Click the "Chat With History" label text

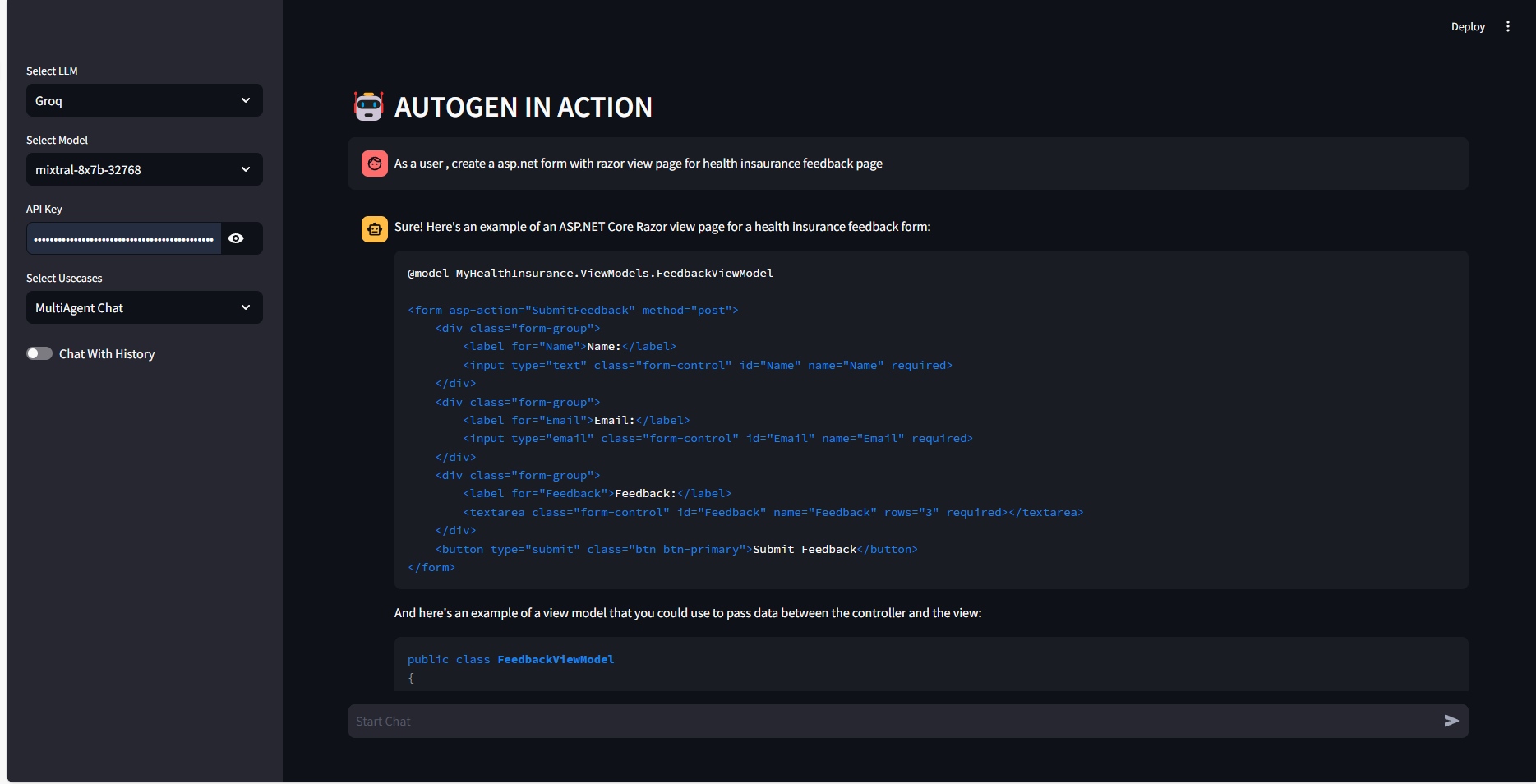(107, 354)
